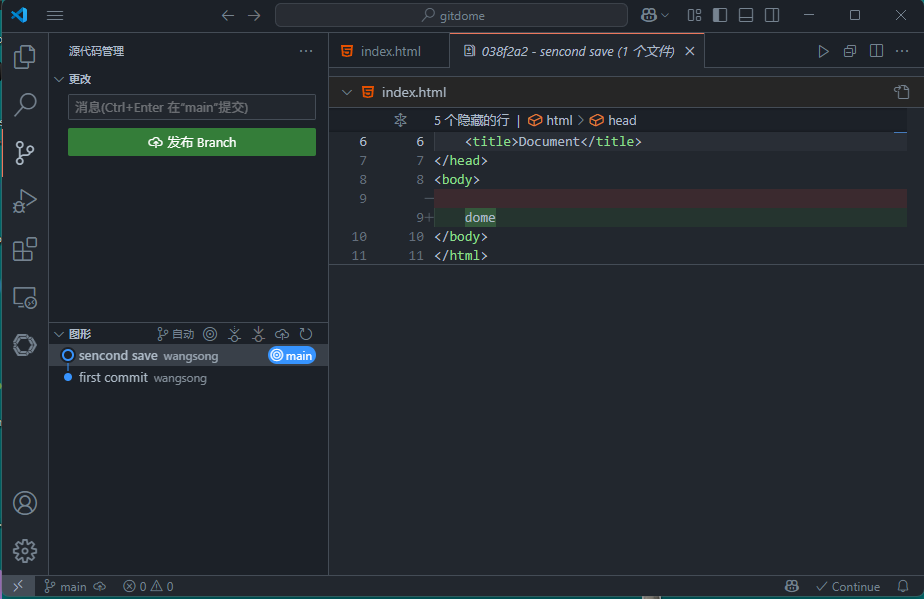The height and width of the screenshot is (599, 924).
Task: Open the Accounts icon in the sidebar
Action: pos(22,503)
